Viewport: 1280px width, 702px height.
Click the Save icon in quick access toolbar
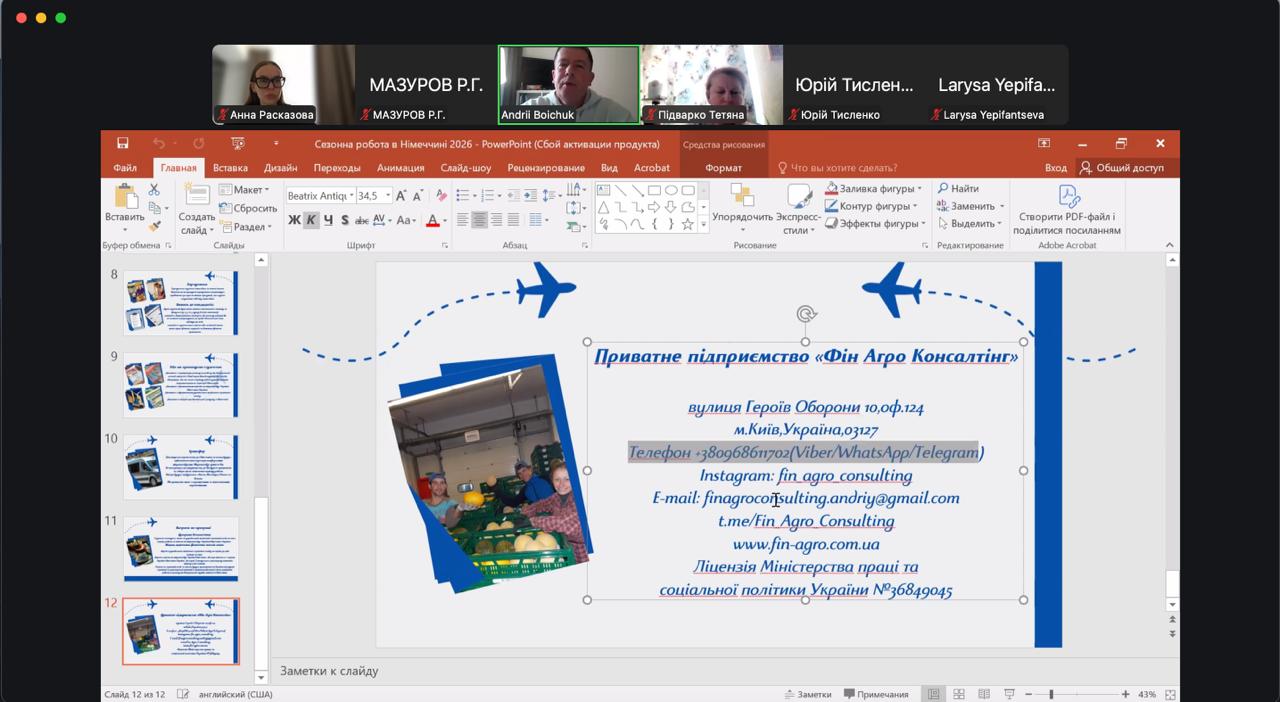pos(122,144)
